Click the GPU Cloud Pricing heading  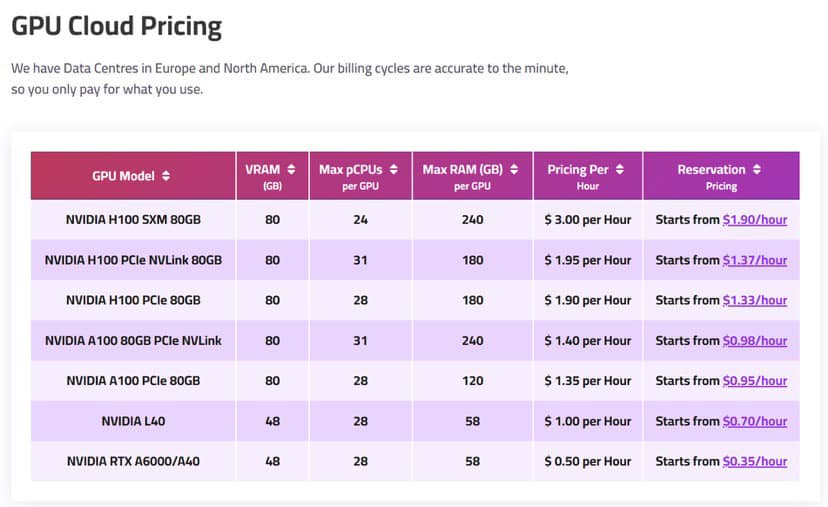tap(117, 26)
